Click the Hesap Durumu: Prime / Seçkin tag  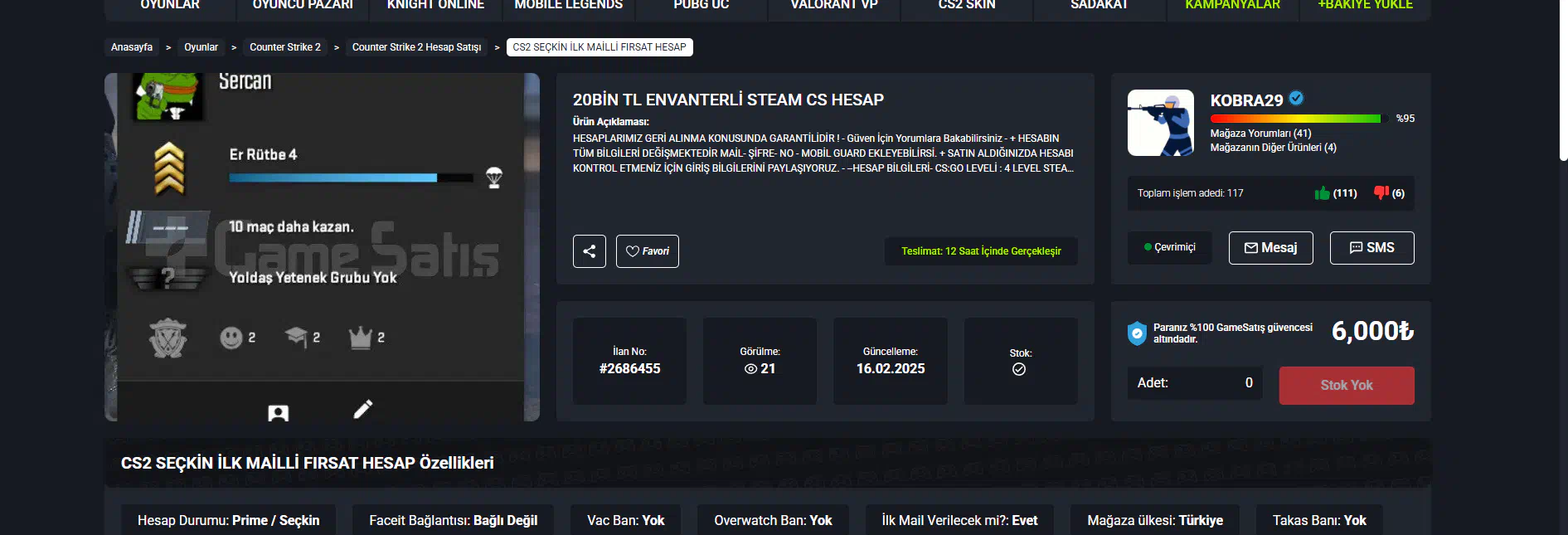228,520
